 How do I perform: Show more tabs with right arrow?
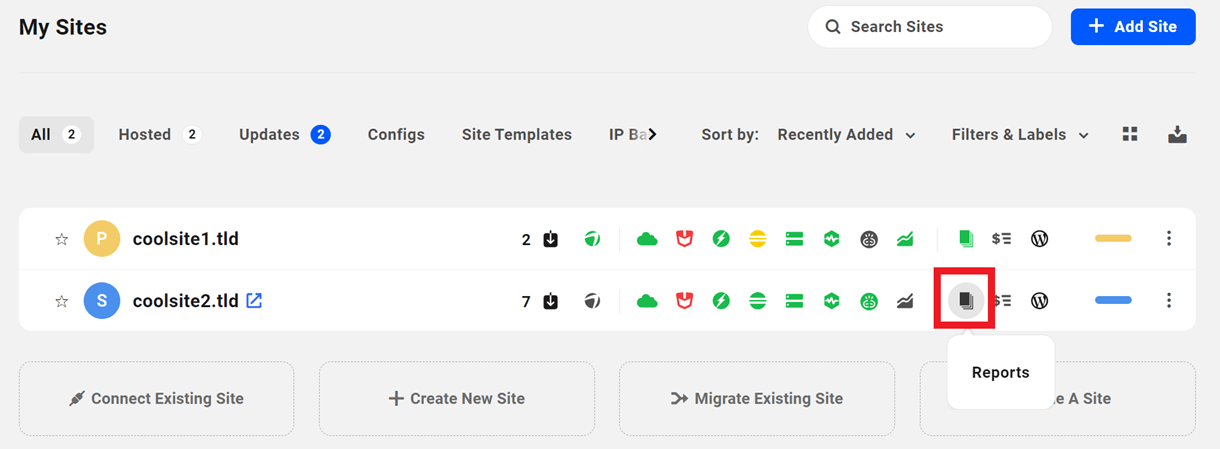653,134
